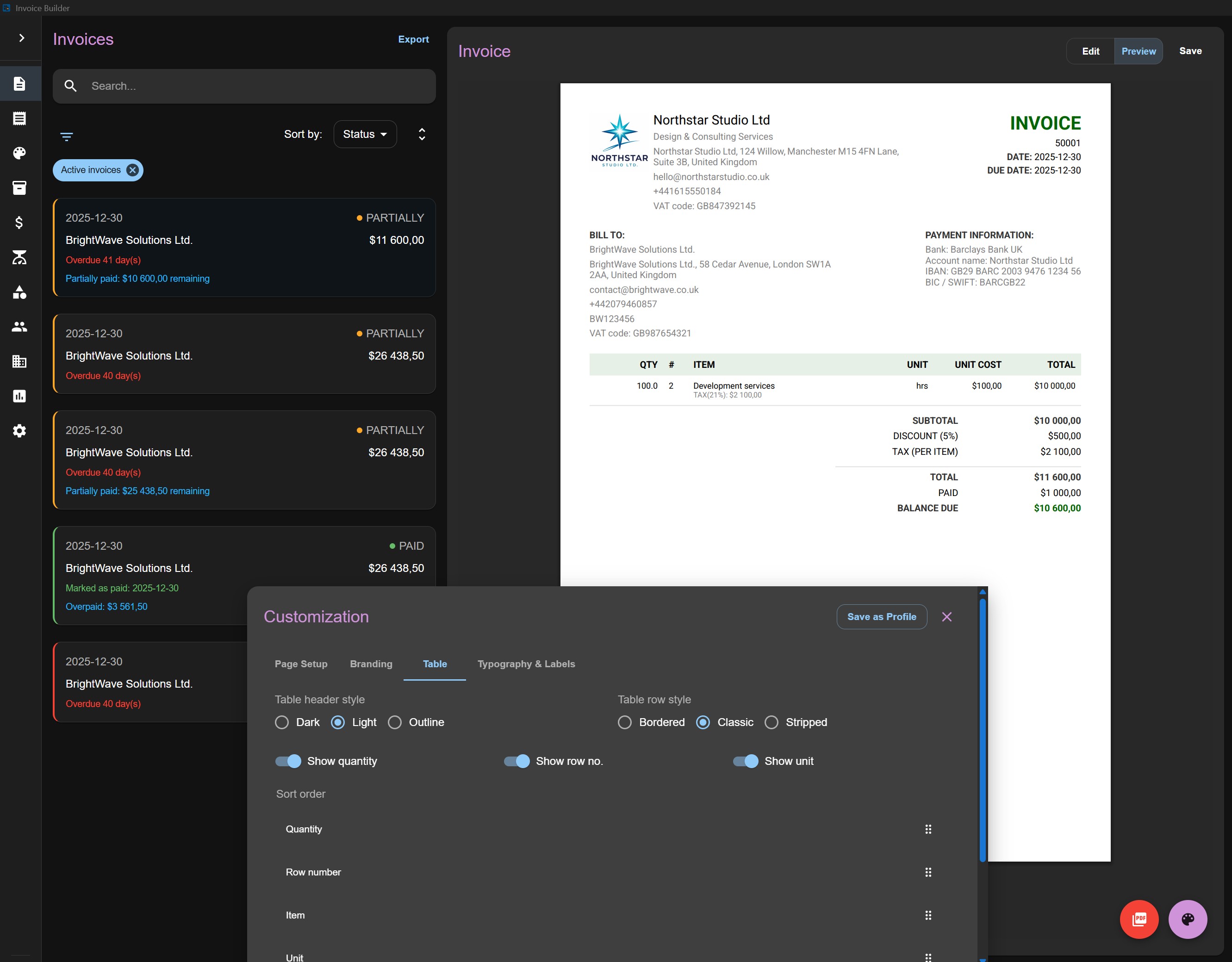1232x962 pixels.
Task: Click the Save button
Action: pyautogui.click(x=1190, y=51)
